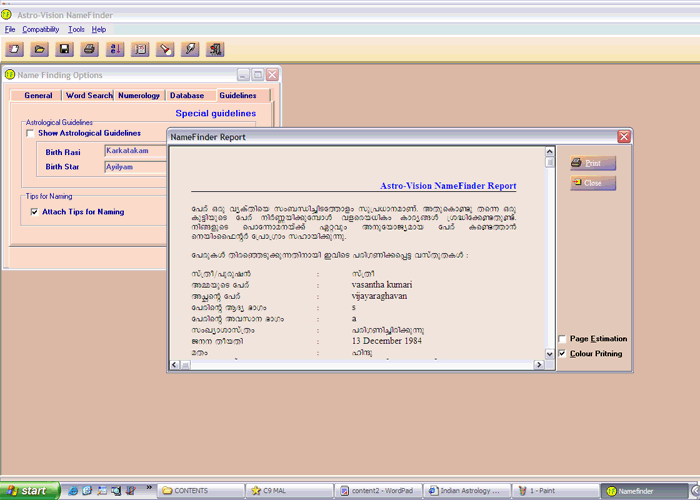Click the Print button in report window
700x500 pixels.
click(593, 163)
